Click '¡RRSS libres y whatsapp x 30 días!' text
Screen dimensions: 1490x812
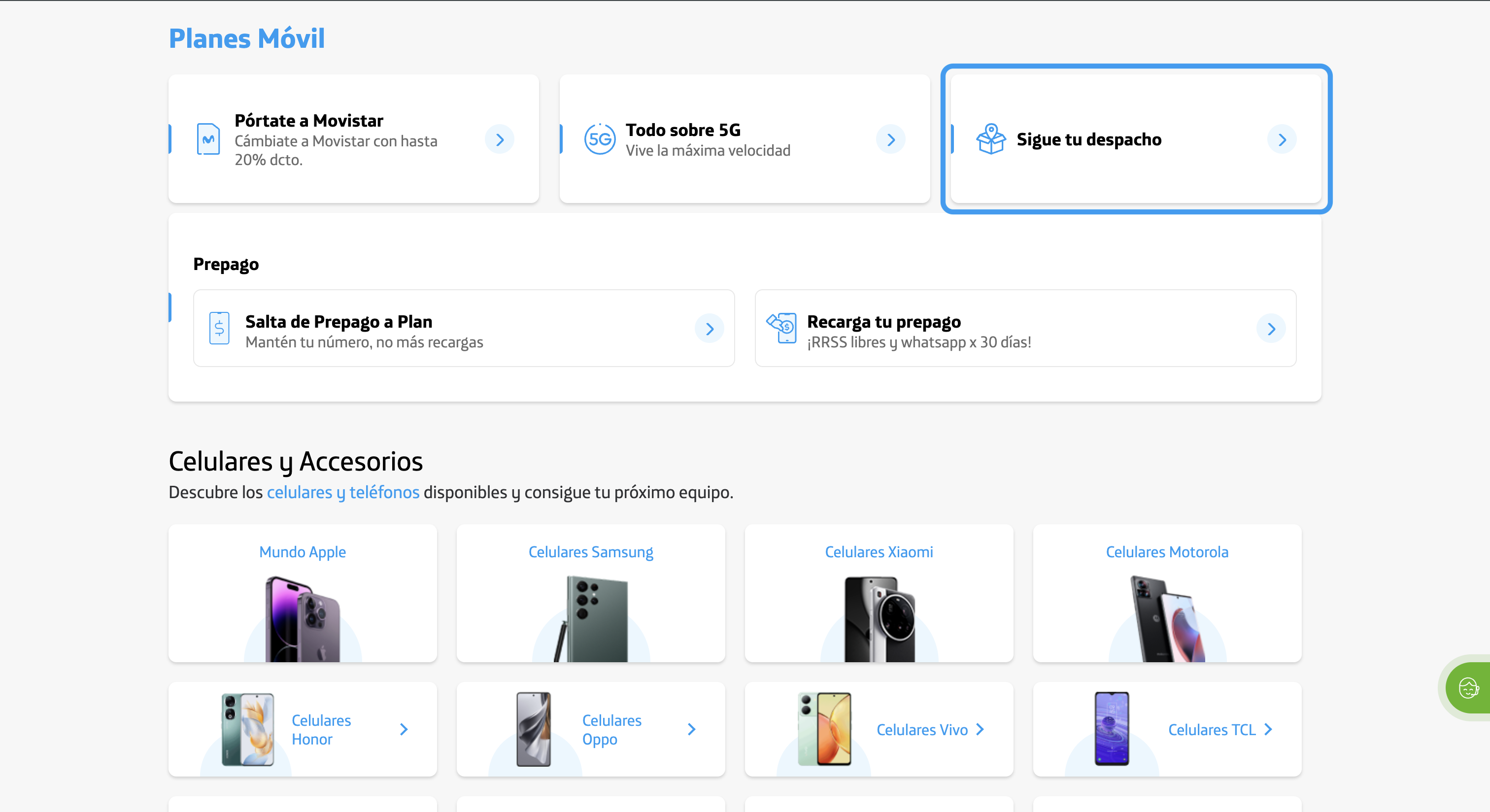point(919,342)
